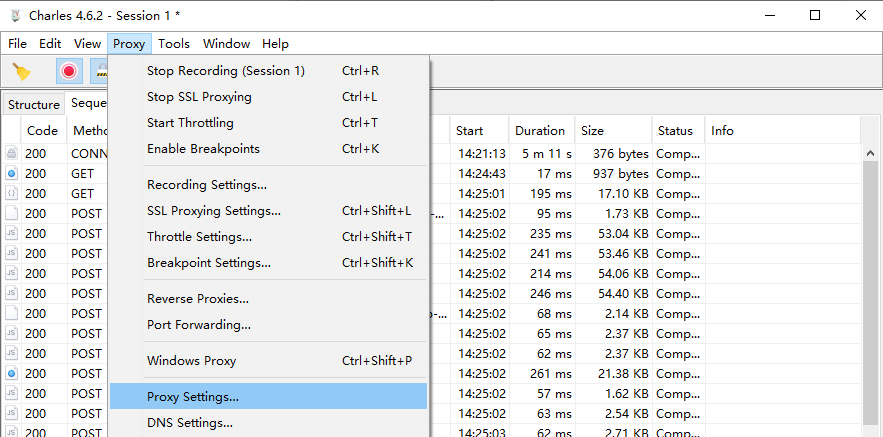Open the Tools menu

click(174, 43)
